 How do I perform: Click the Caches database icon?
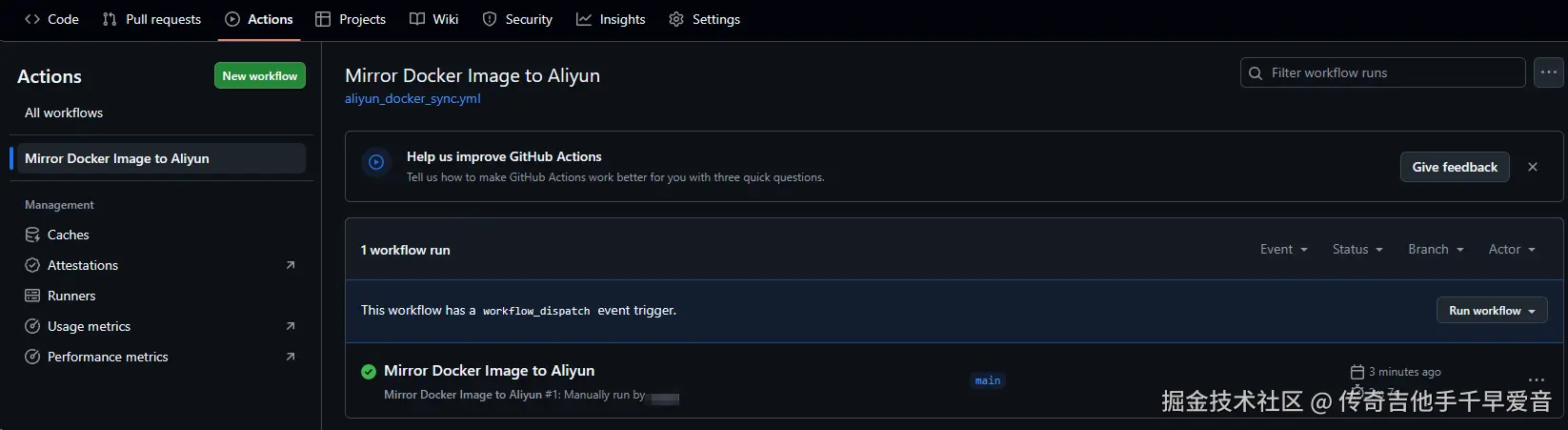tap(32, 235)
